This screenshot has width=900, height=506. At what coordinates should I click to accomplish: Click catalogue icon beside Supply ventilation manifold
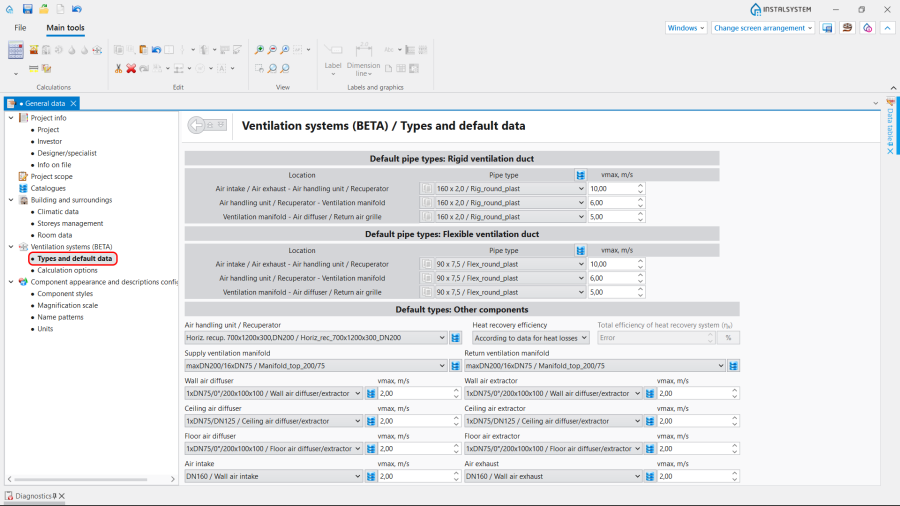[x=455, y=366]
